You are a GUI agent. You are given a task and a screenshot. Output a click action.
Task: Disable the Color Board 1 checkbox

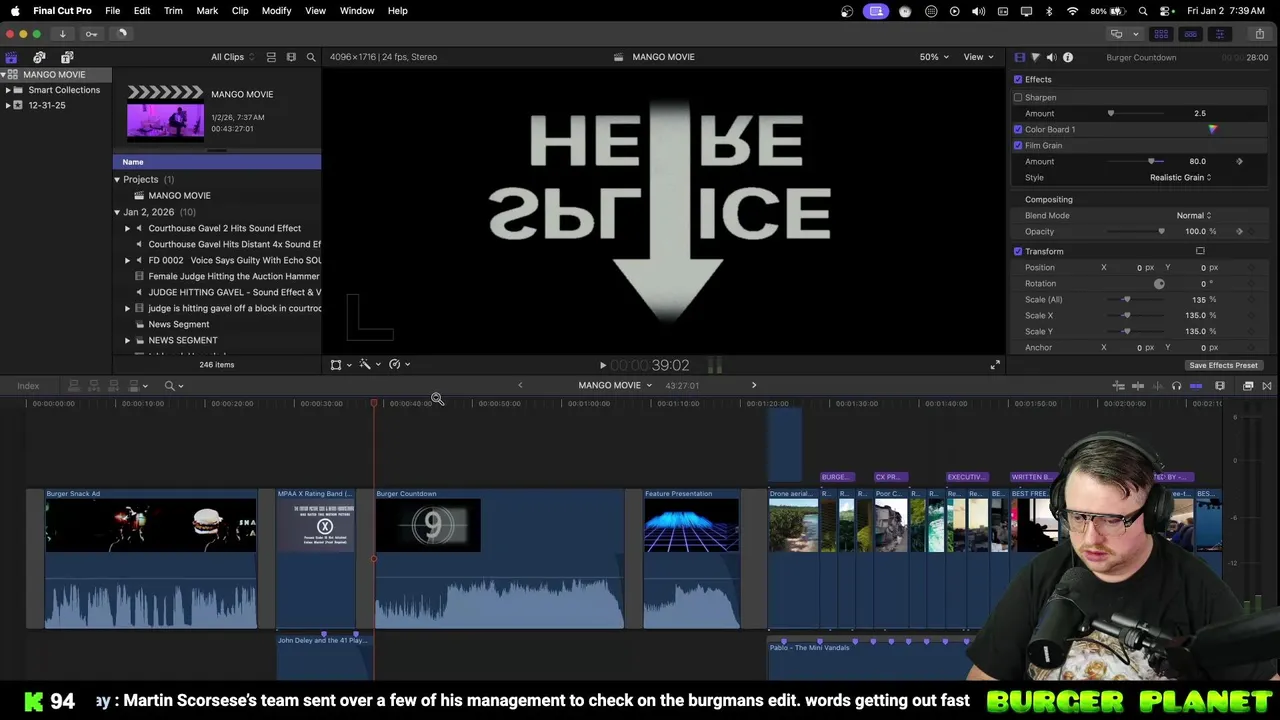1018,129
